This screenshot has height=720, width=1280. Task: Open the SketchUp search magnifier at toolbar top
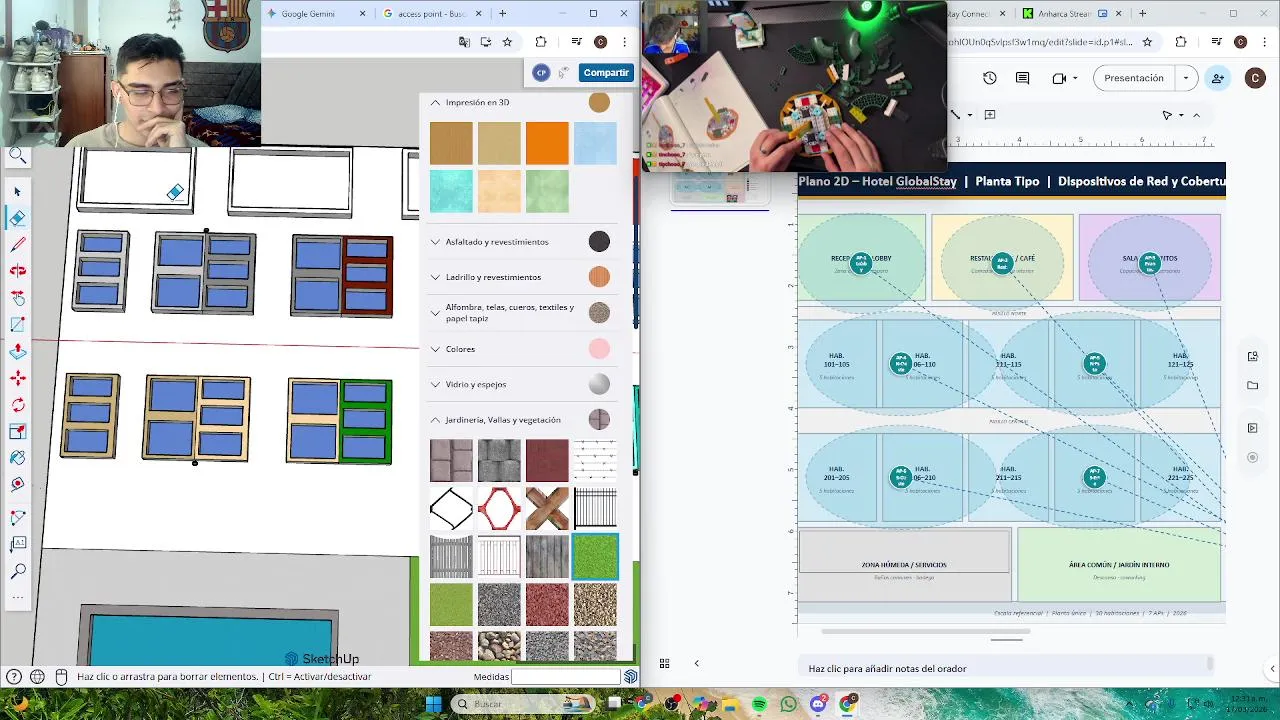click(17, 155)
